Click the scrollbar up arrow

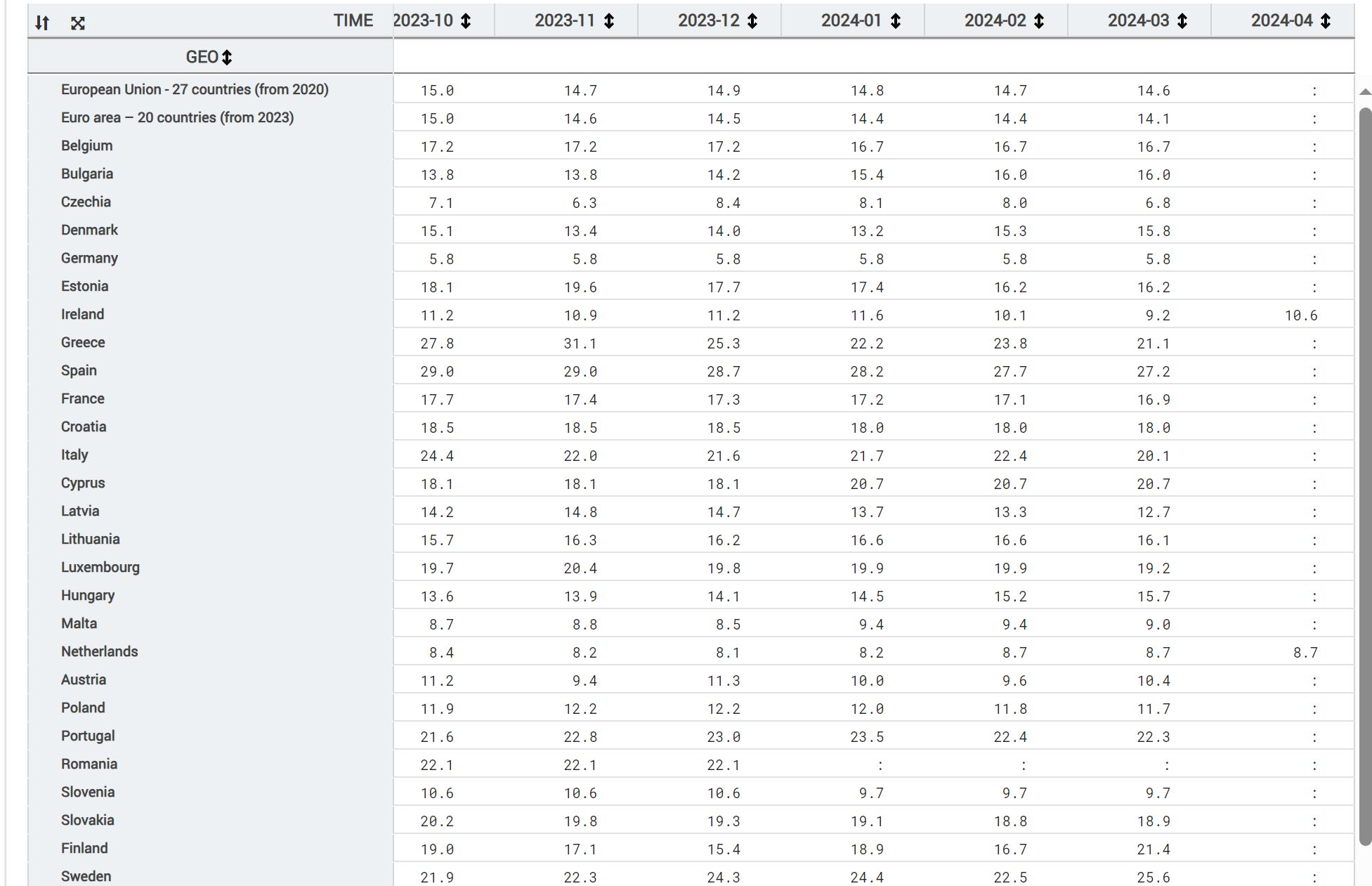(x=1365, y=92)
